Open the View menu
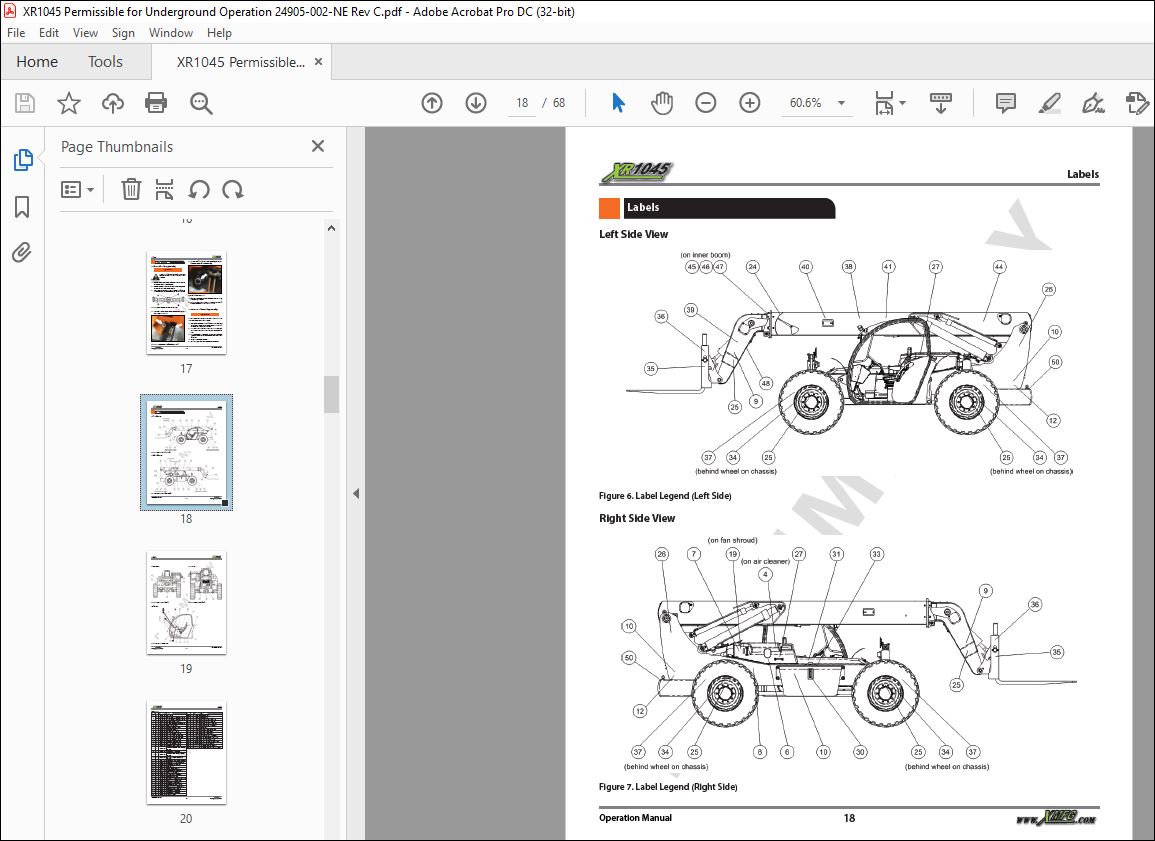Image resolution: width=1155 pixels, height=841 pixels. (x=85, y=32)
